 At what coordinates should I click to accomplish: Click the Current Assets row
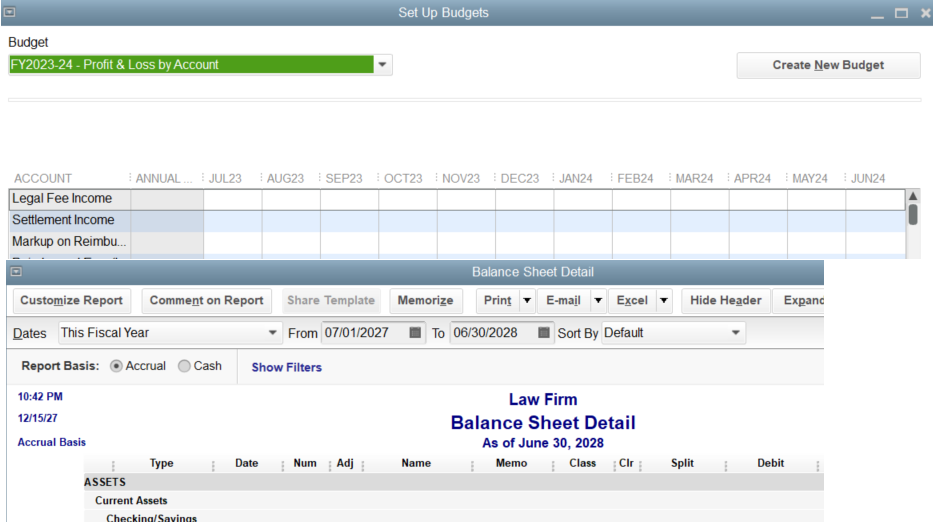tap(453, 501)
